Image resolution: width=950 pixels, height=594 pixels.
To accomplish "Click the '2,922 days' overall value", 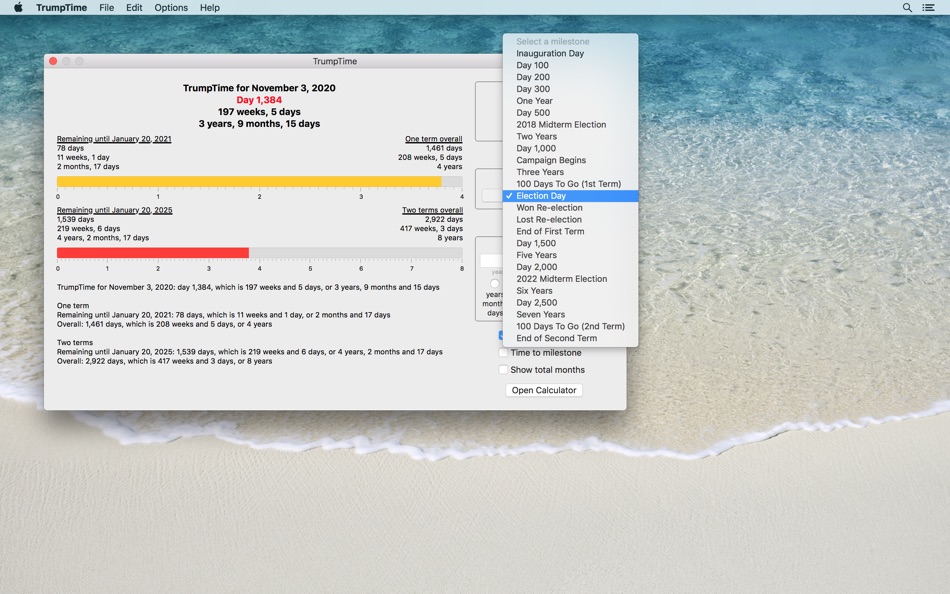I will click(444, 219).
